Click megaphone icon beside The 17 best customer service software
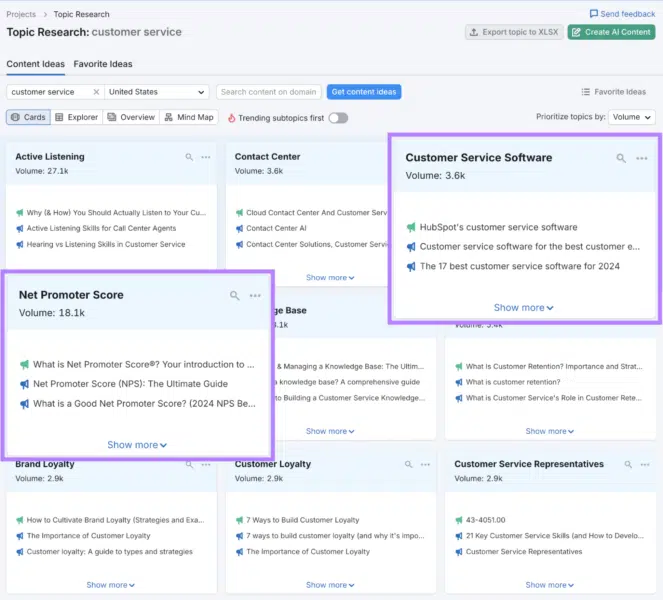 411,266
